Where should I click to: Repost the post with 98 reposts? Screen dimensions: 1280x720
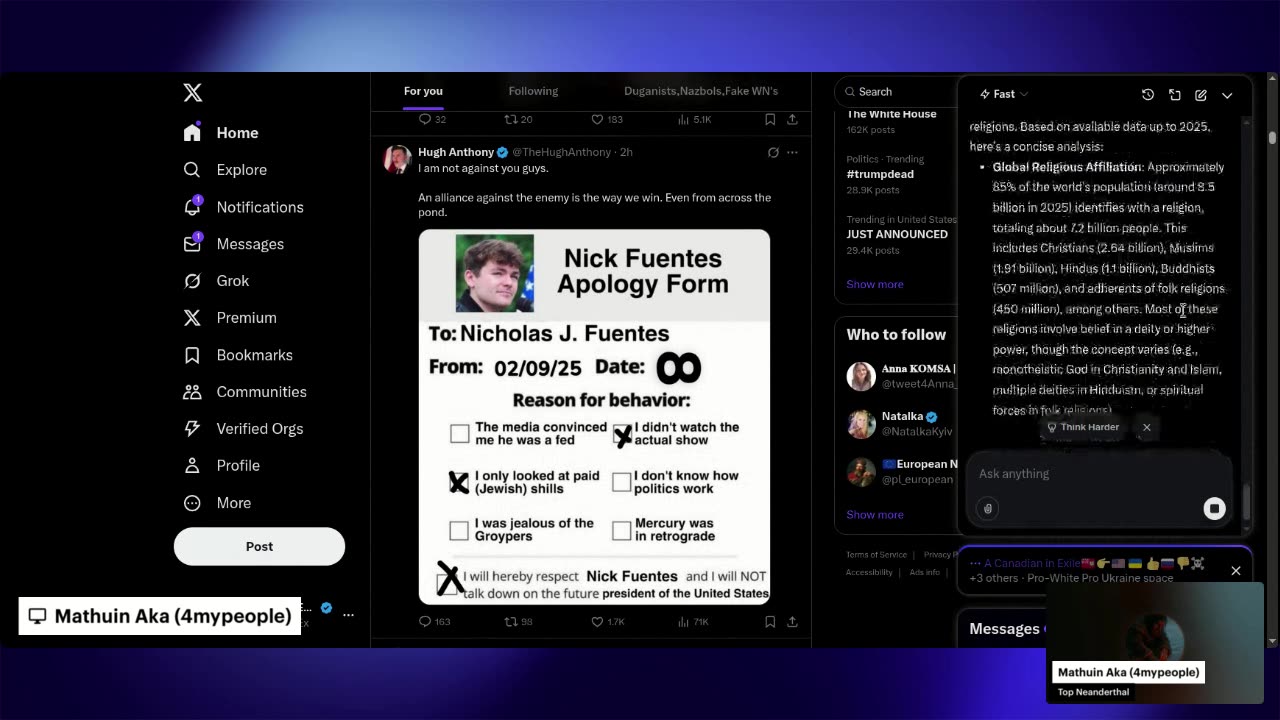point(518,622)
